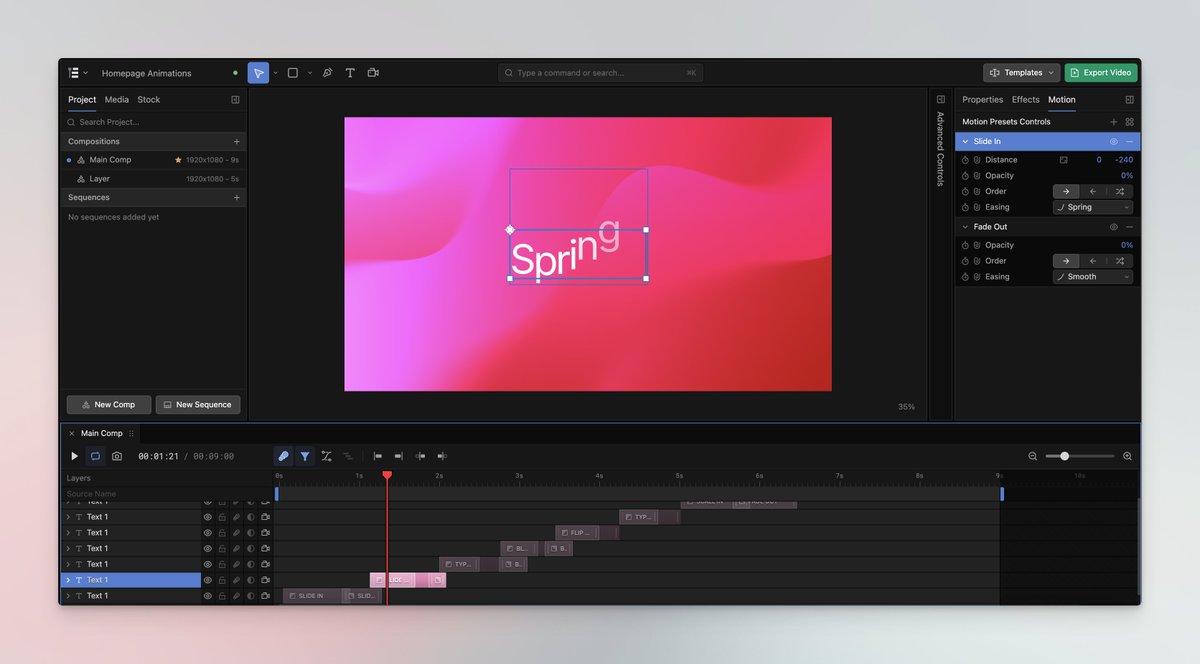Open the timeline graph editor icon

(326, 456)
